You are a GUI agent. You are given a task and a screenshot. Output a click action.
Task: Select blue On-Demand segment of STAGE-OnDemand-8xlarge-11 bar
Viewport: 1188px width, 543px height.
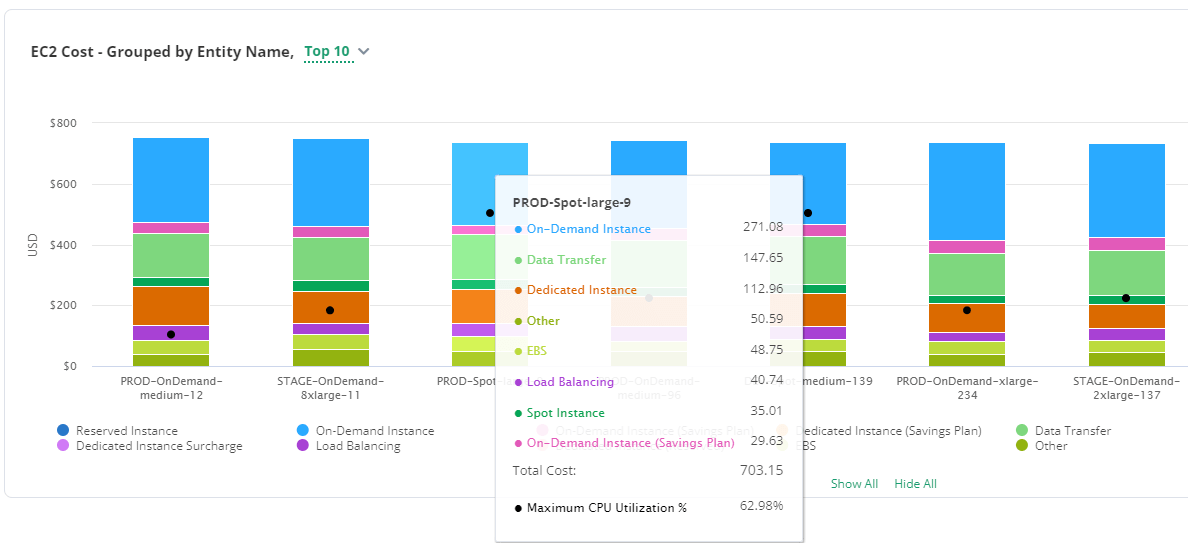[x=330, y=183]
